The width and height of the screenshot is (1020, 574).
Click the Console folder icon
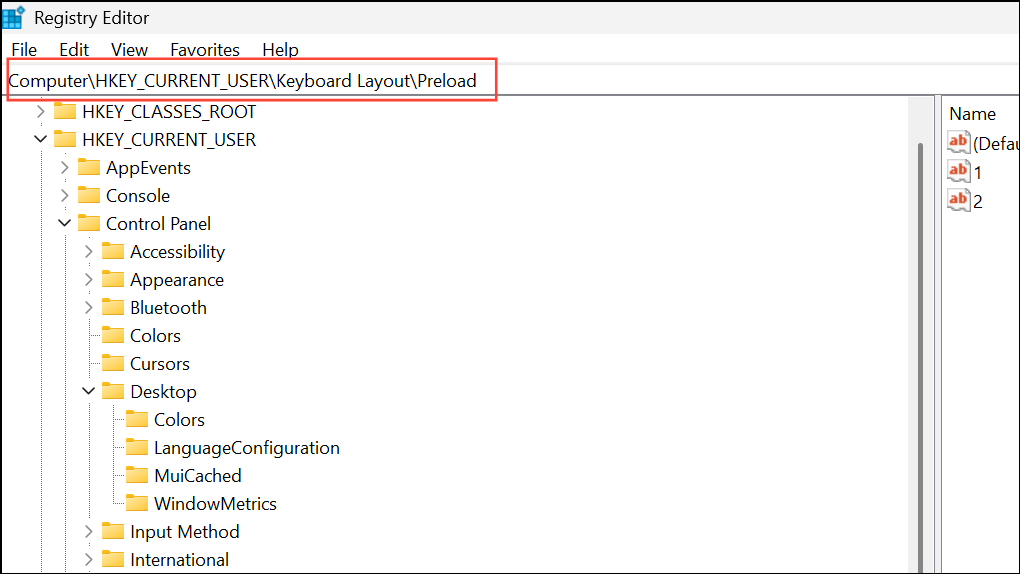pyautogui.click(x=88, y=195)
